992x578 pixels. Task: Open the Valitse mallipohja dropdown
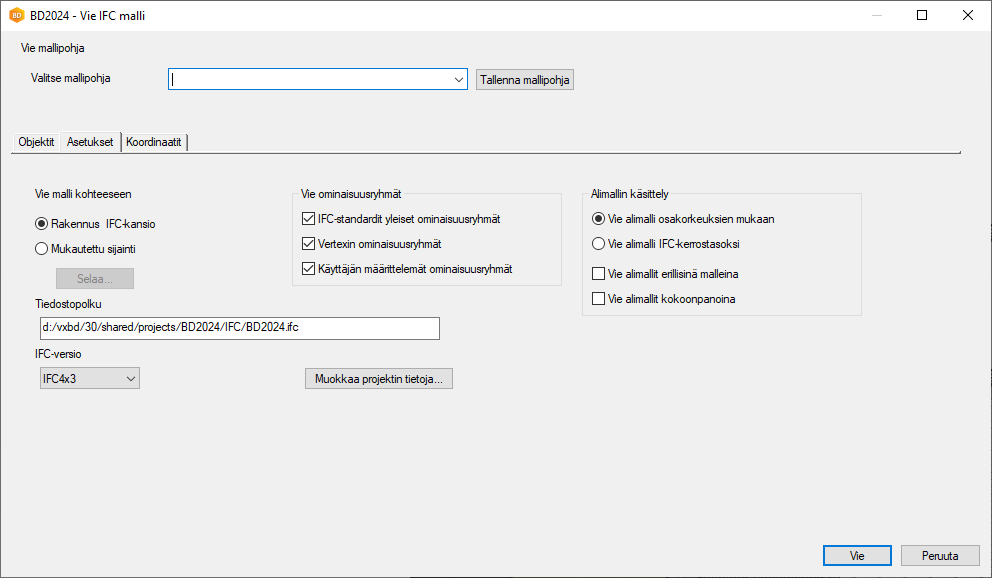coord(458,80)
